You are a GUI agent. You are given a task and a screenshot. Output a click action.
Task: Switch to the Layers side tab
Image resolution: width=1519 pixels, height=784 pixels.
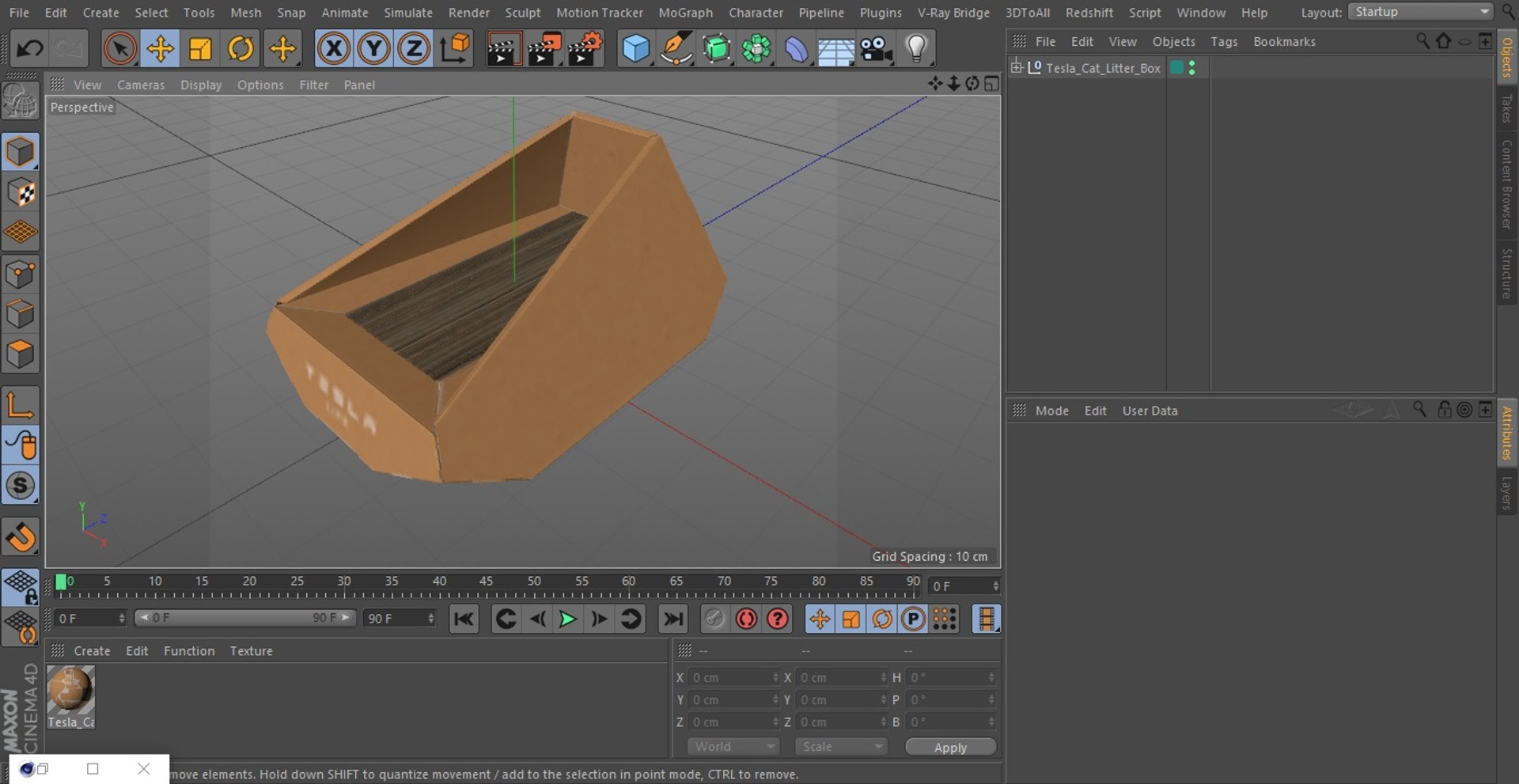pos(1506,494)
